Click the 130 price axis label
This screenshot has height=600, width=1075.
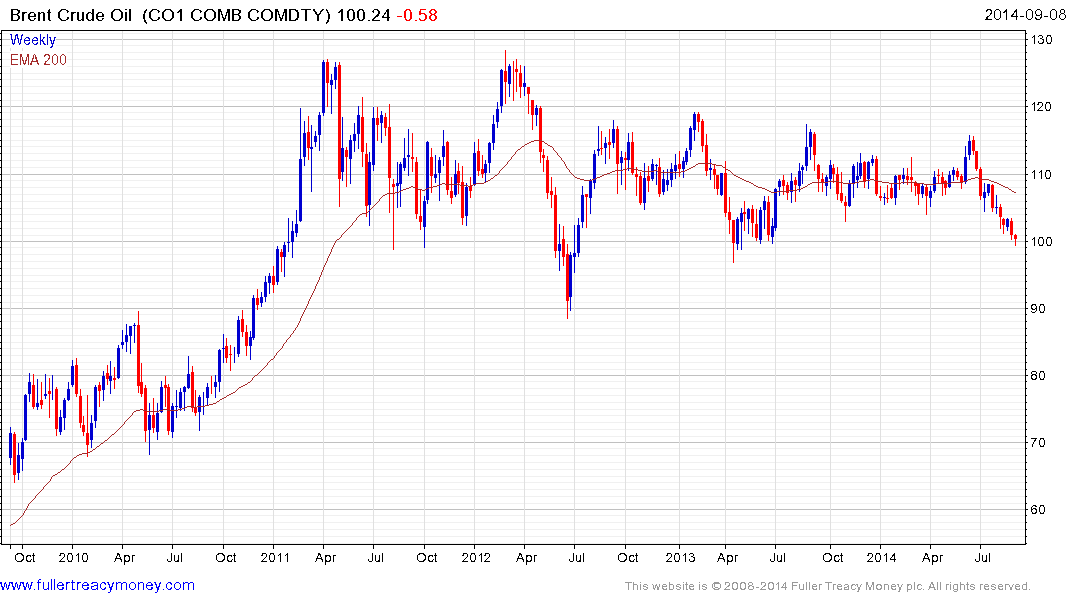tap(1041, 40)
